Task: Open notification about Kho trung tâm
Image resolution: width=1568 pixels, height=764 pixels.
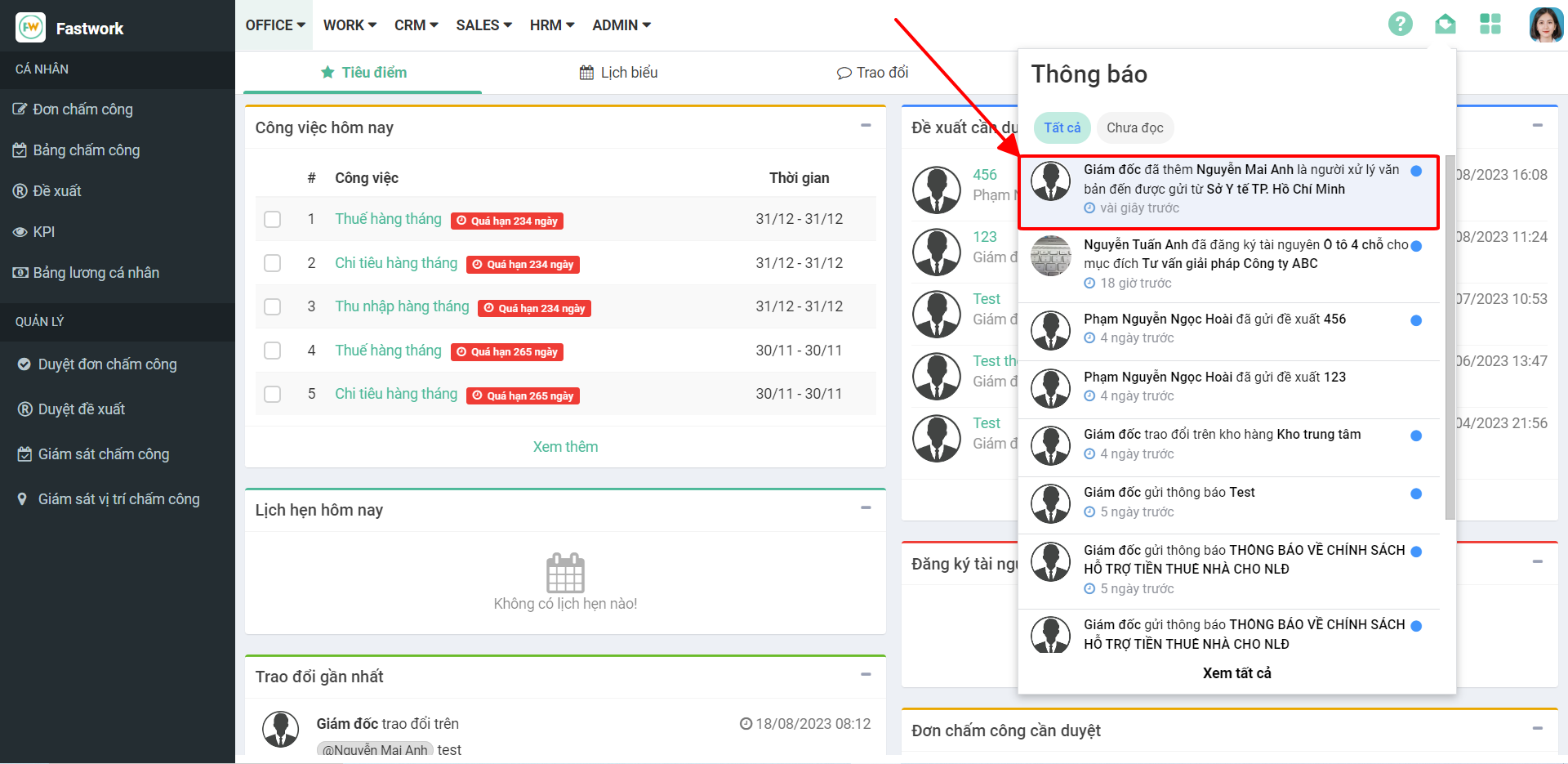Action: [x=1222, y=444]
